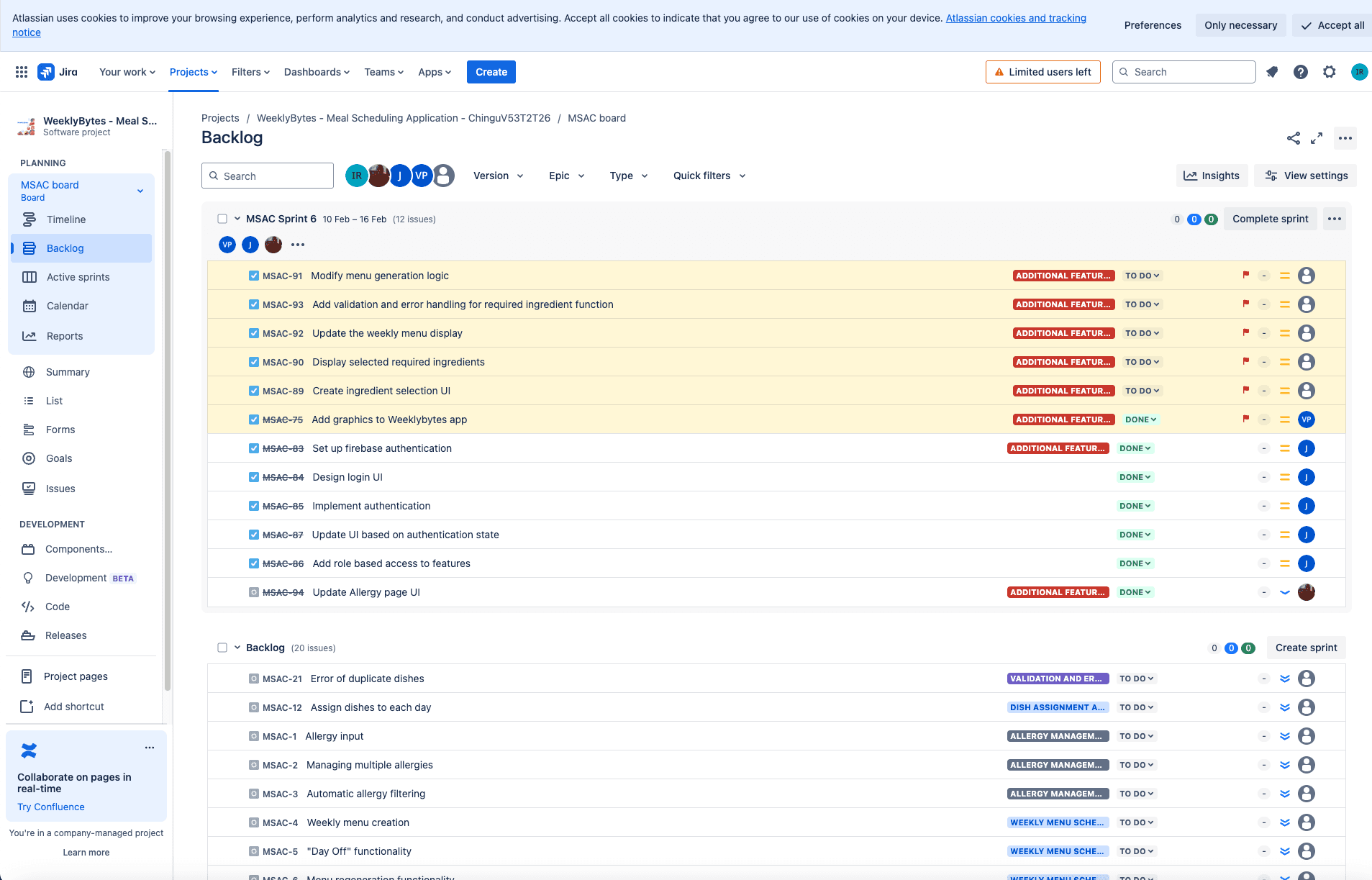Click ADDITIONAL FEATUR epic label on MSAC-92
This screenshot has height=880, width=1372.
tap(1063, 333)
